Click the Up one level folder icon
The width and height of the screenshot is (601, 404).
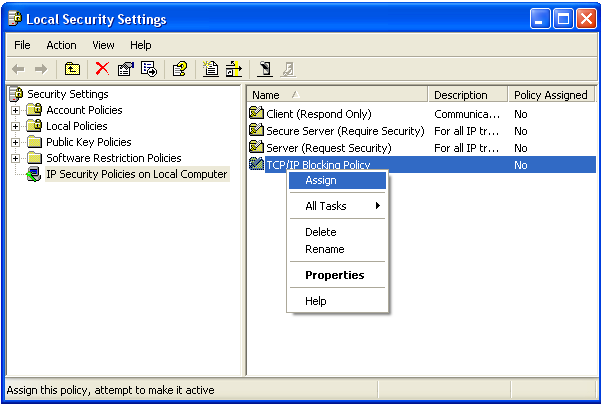pos(72,69)
